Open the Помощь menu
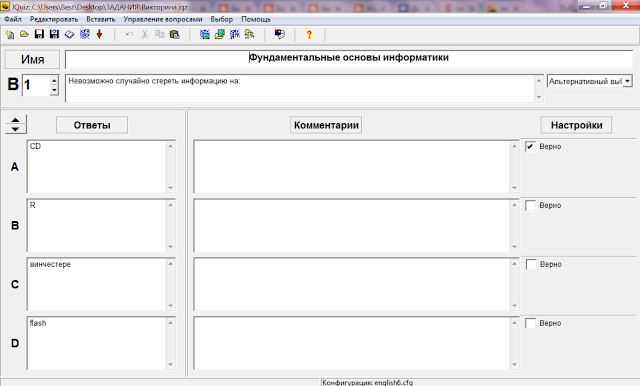 coord(256,19)
